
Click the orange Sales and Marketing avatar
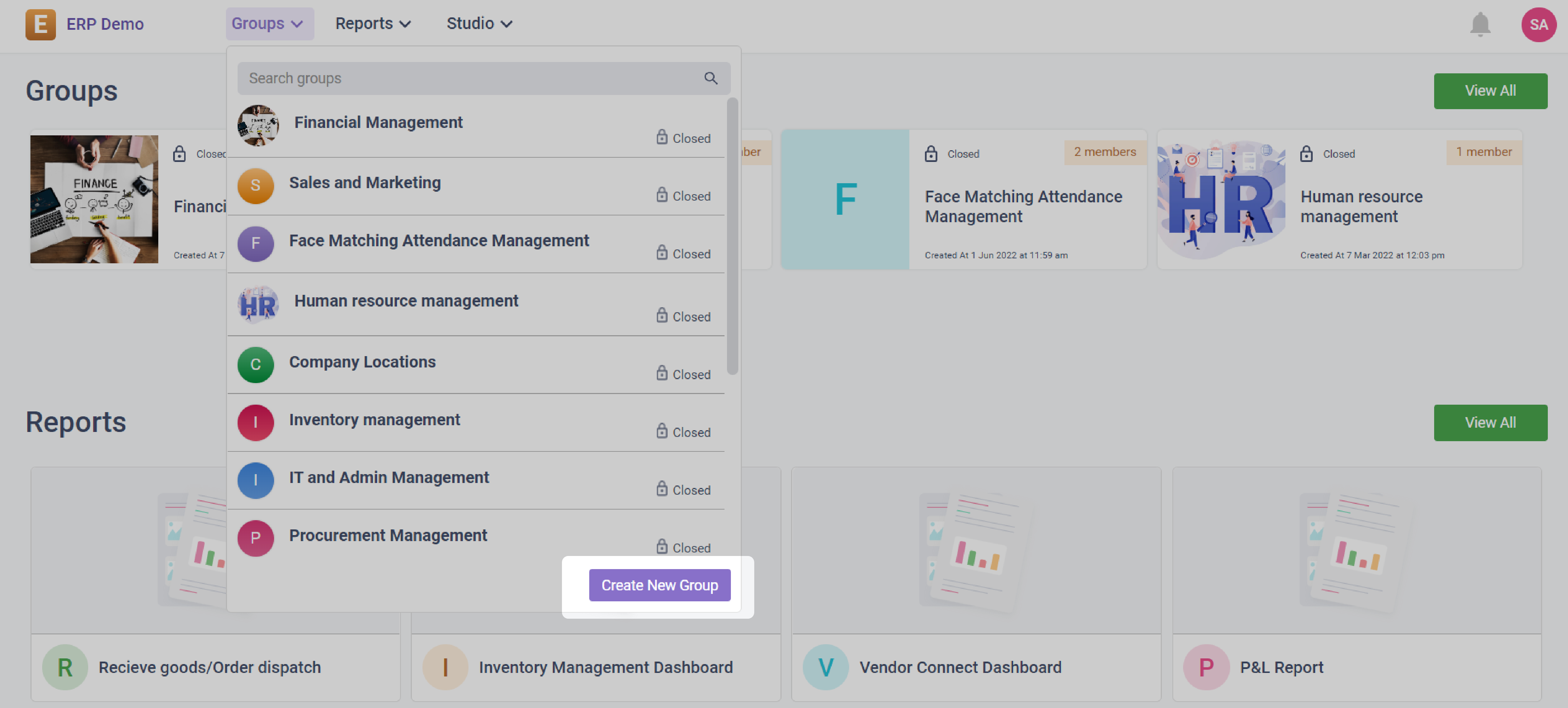(255, 186)
